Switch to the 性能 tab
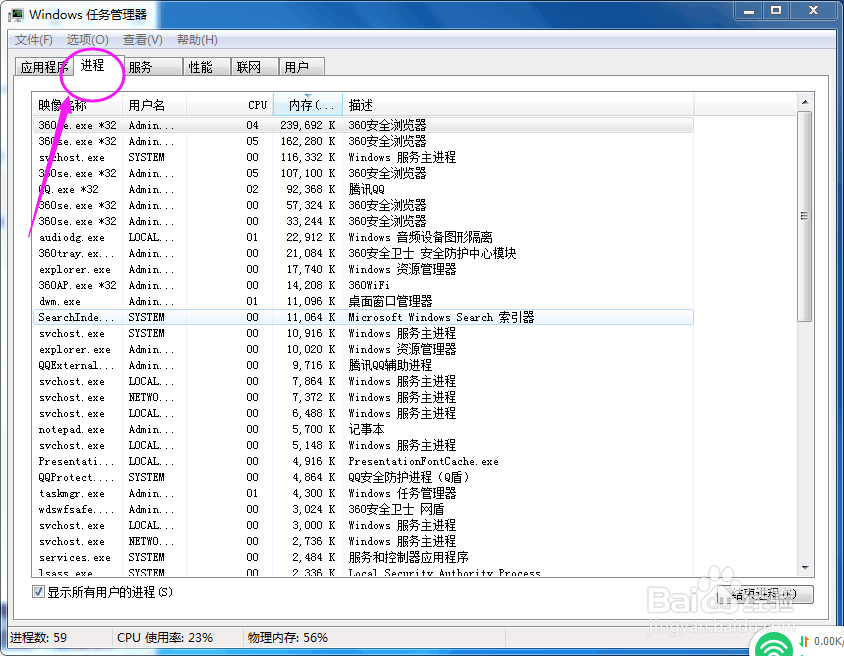The image size is (844, 656). (x=206, y=67)
